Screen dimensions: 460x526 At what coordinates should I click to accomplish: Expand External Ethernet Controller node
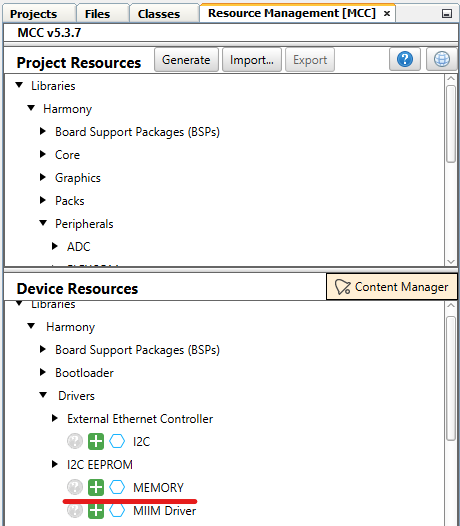pyautogui.click(x=55, y=418)
